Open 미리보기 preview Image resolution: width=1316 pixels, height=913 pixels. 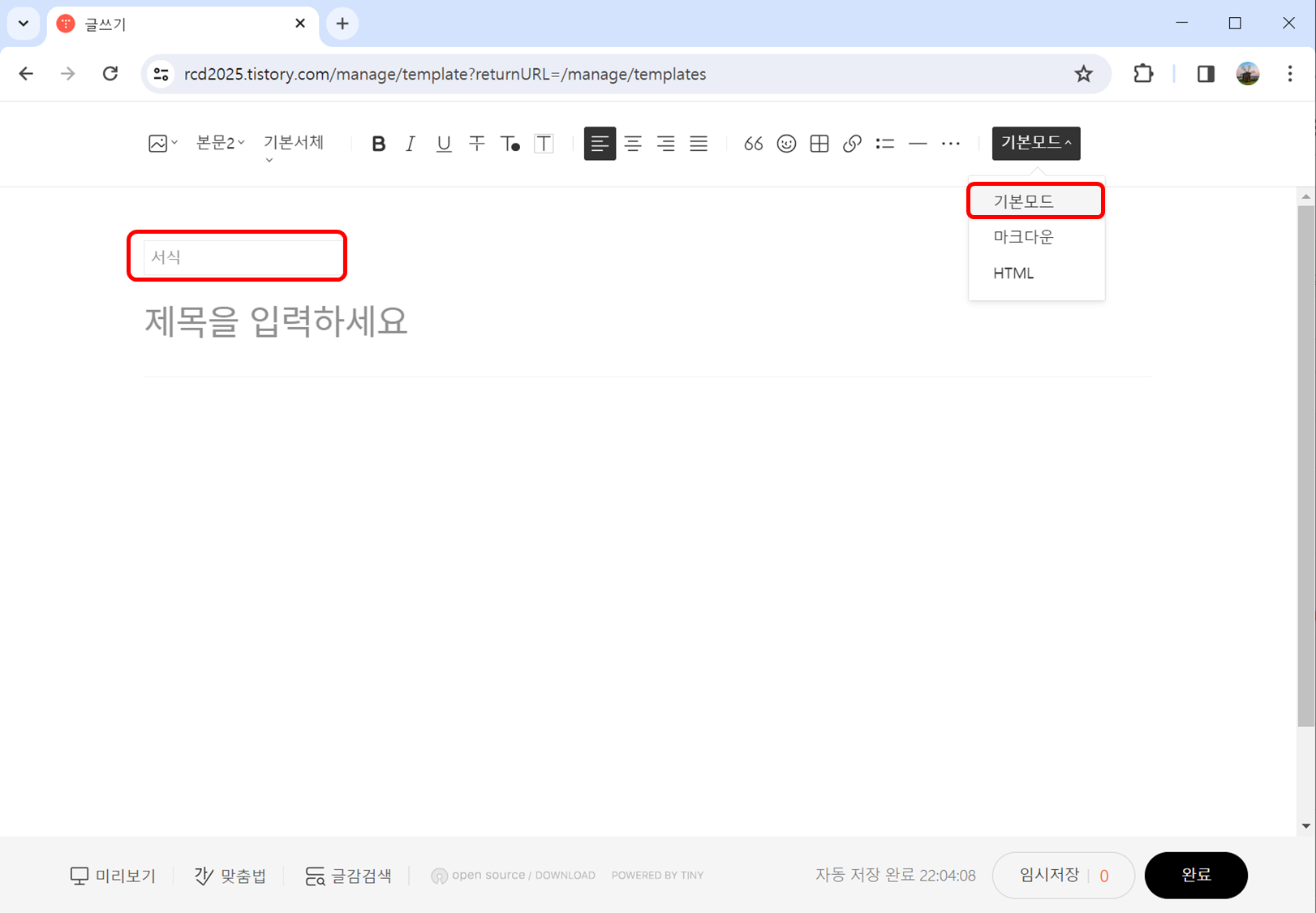pos(113,876)
